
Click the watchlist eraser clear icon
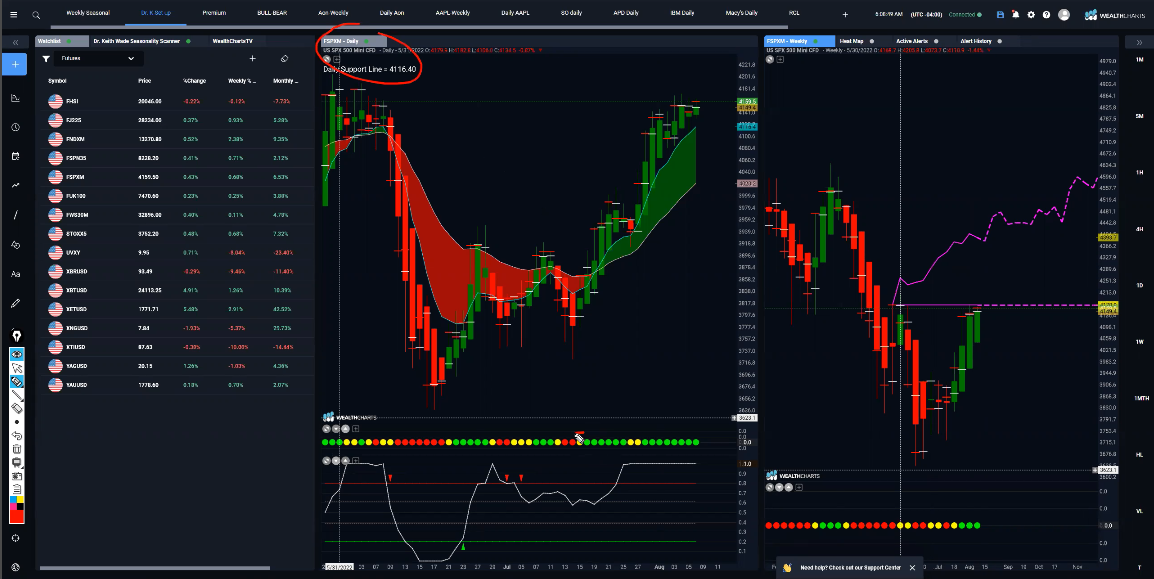click(284, 59)
